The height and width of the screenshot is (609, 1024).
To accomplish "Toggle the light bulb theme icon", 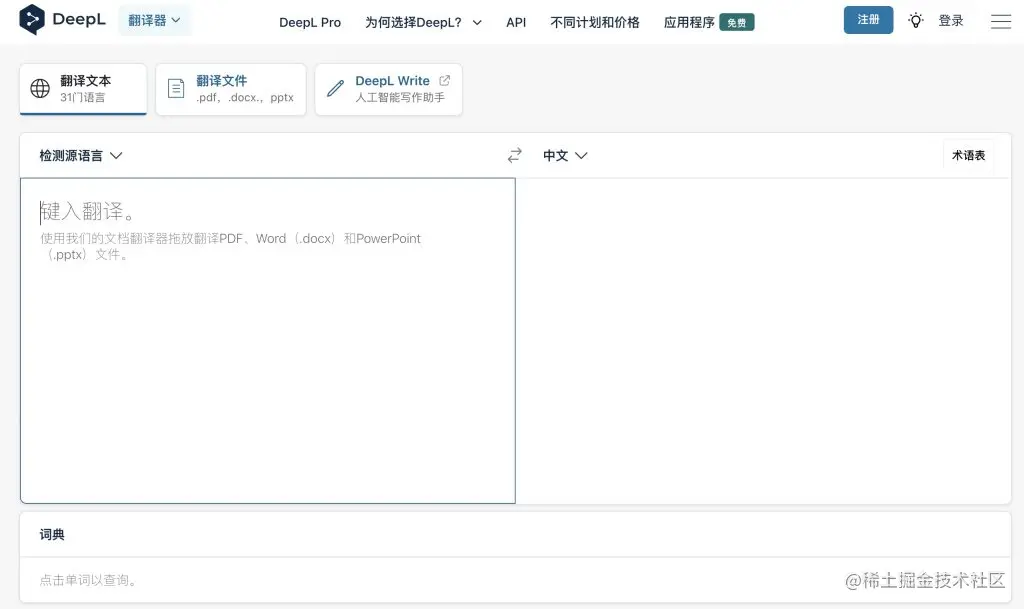I will pyautogui.click(x=916, y=20).
